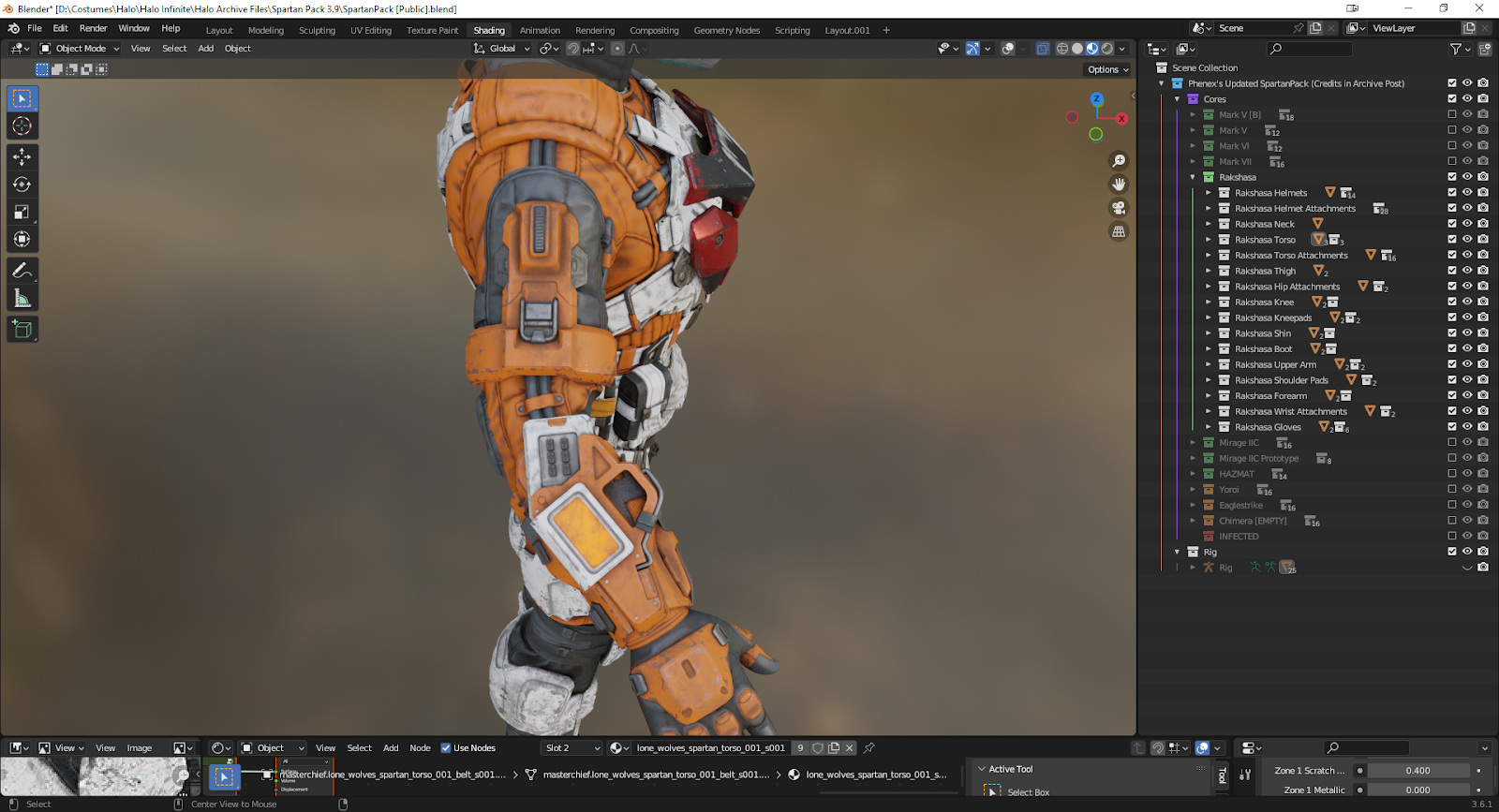1499x812 pixels.
Task: Expand the Rakshasa Helmets collection
Action: click(x=1209, y=193)
